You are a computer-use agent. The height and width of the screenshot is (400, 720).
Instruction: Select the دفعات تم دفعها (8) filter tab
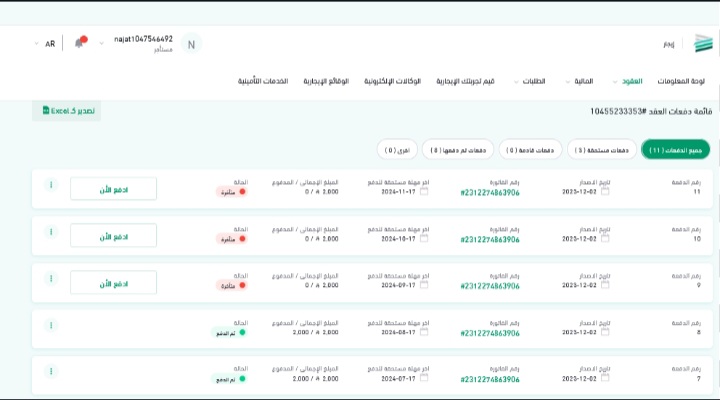[x=457, y=150]
